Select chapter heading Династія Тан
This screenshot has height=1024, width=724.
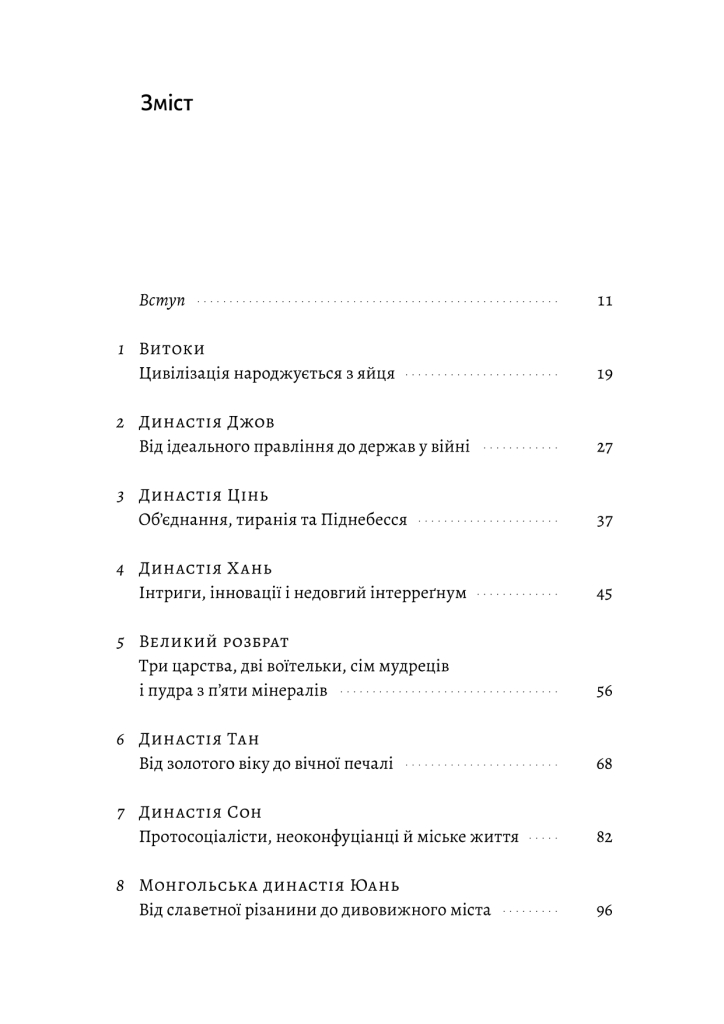(199, 739)
